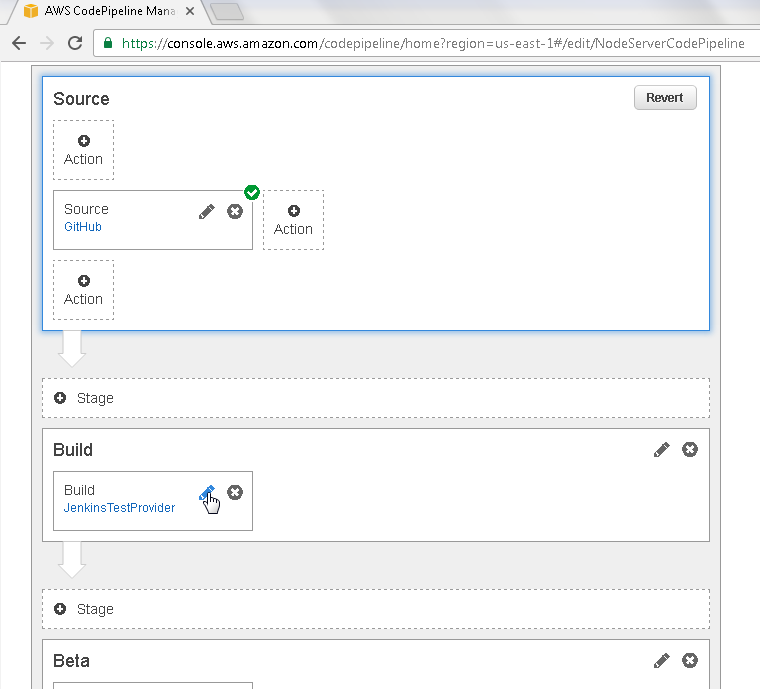760x689 pixels.
Task: Delete the Source GitHub action
Action: click(235, 211)
